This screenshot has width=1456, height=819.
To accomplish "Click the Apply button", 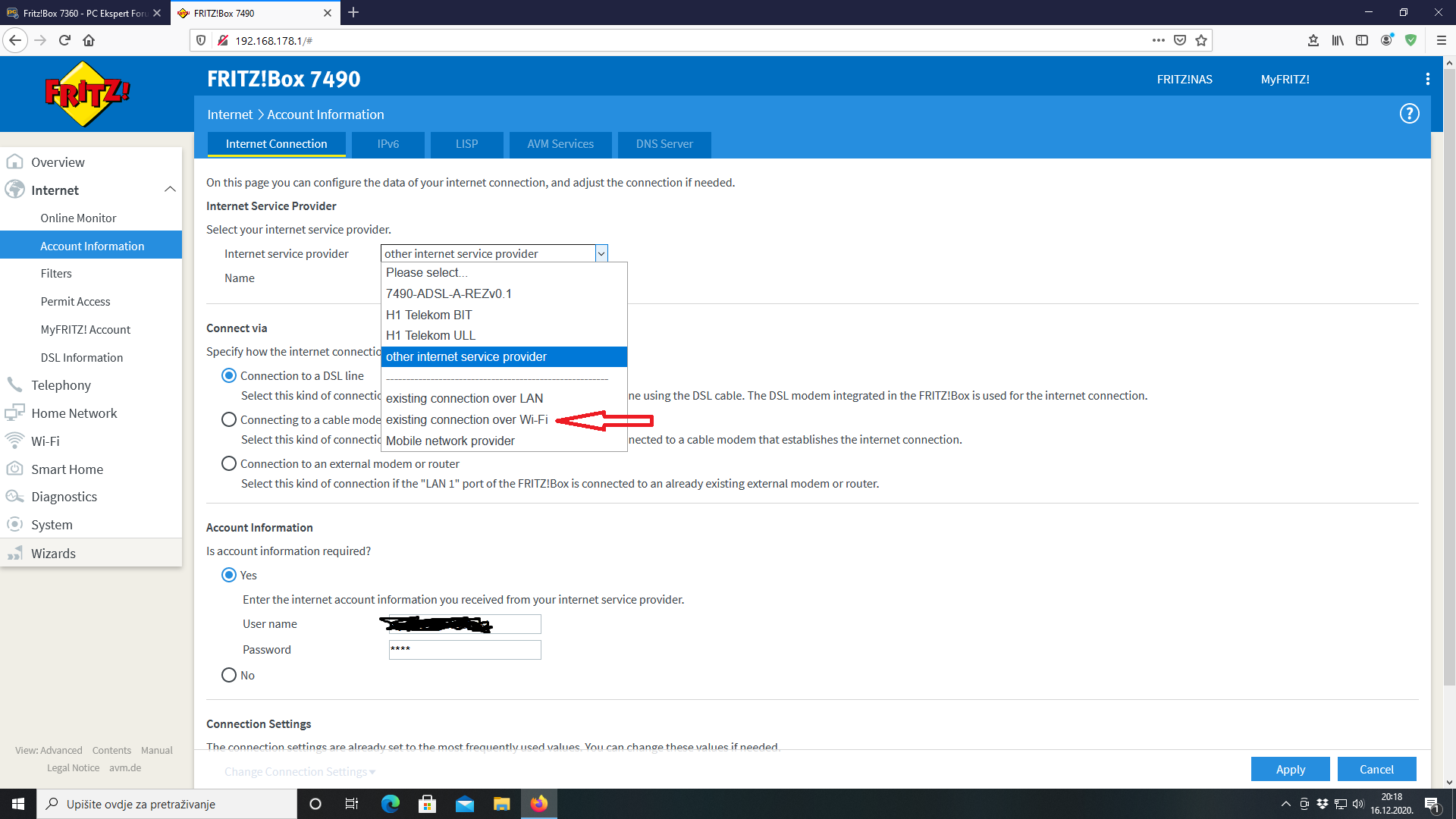I will (x=1291, y=769).
